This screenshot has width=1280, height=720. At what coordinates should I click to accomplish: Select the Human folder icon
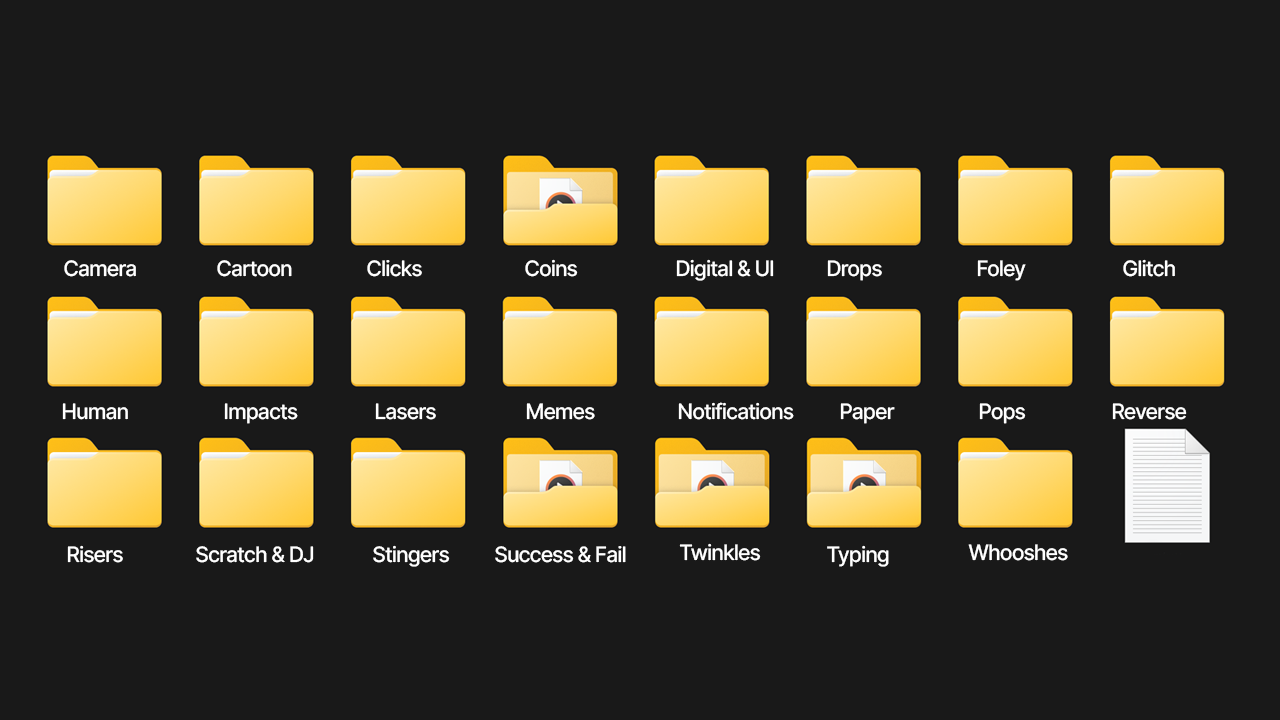[x=104, y=342]
